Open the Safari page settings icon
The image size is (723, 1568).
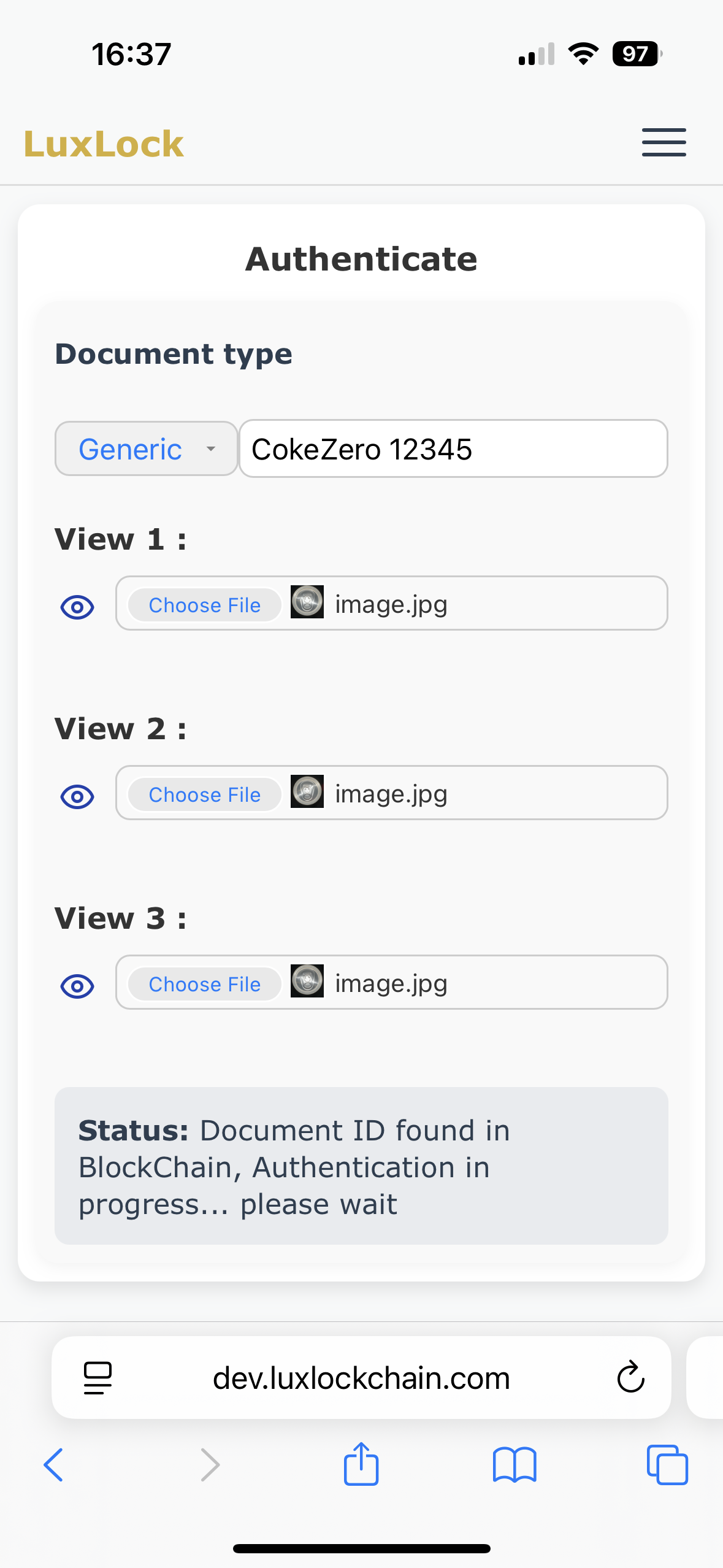pos(98,1378)
